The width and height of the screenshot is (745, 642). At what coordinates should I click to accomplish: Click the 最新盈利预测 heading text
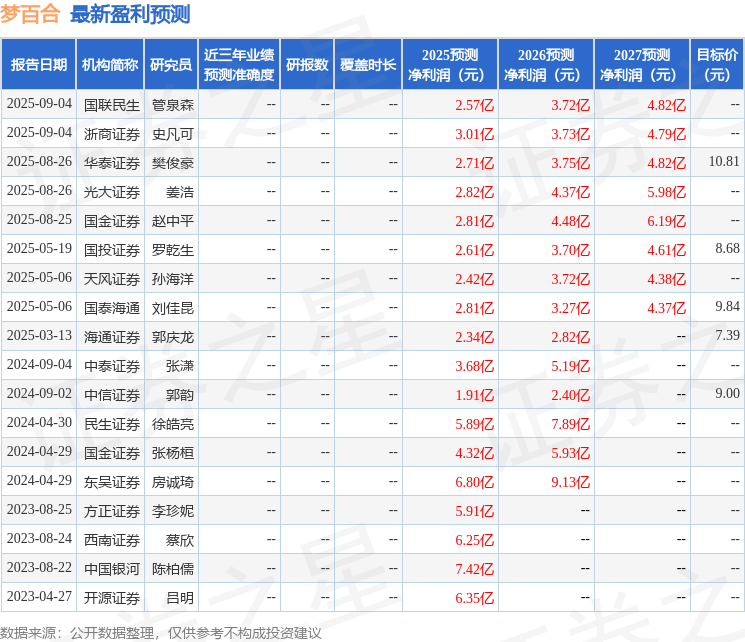click(130, 15)
